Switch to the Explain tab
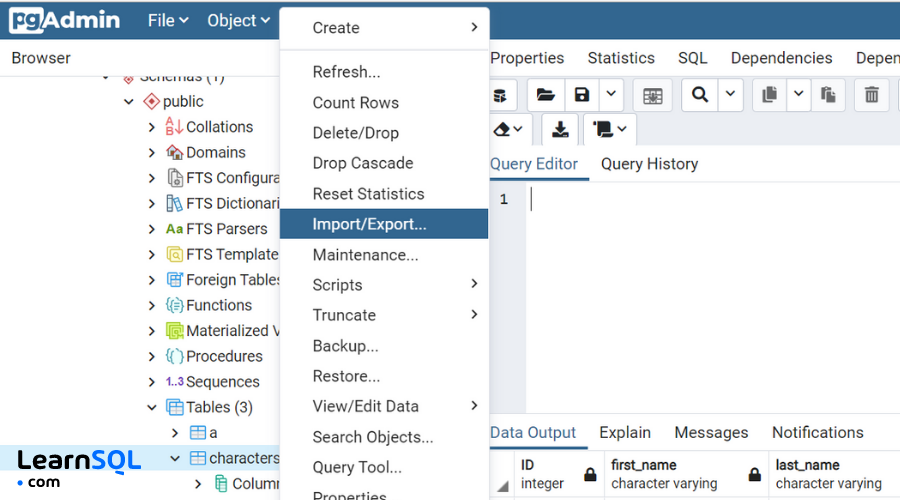 click(625, 432)
